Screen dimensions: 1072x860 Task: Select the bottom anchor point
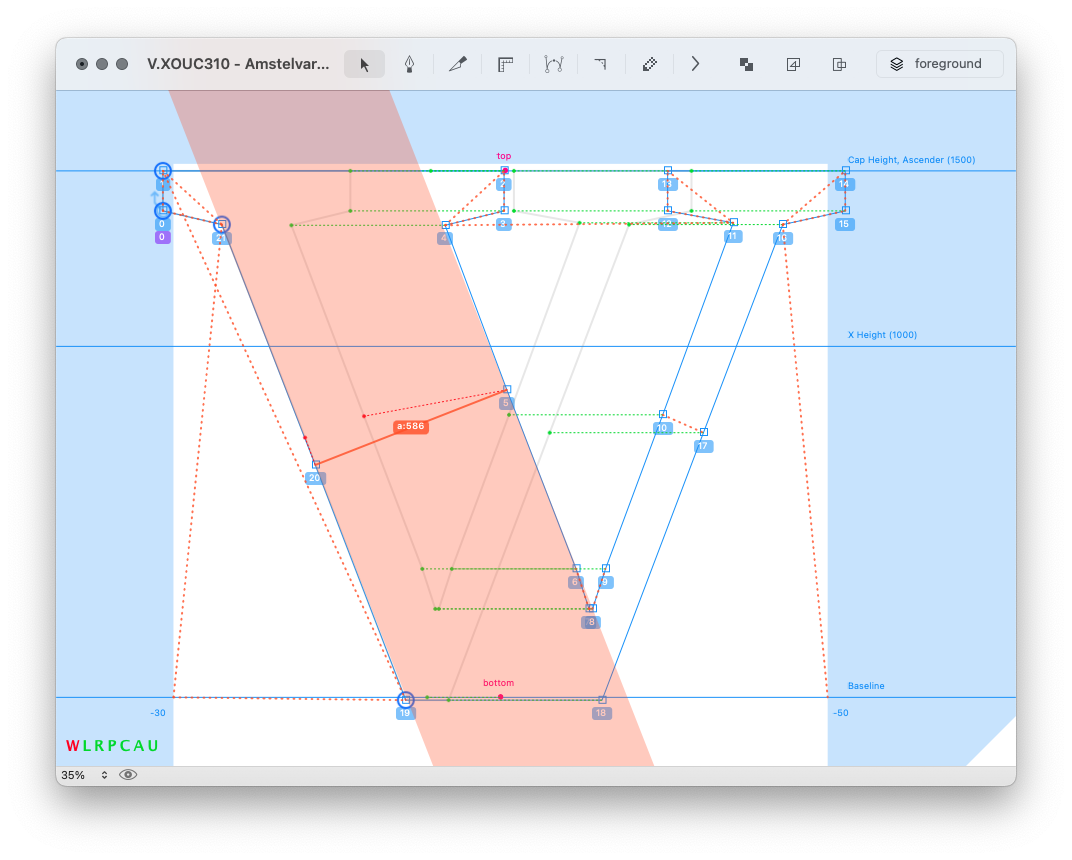500,697
